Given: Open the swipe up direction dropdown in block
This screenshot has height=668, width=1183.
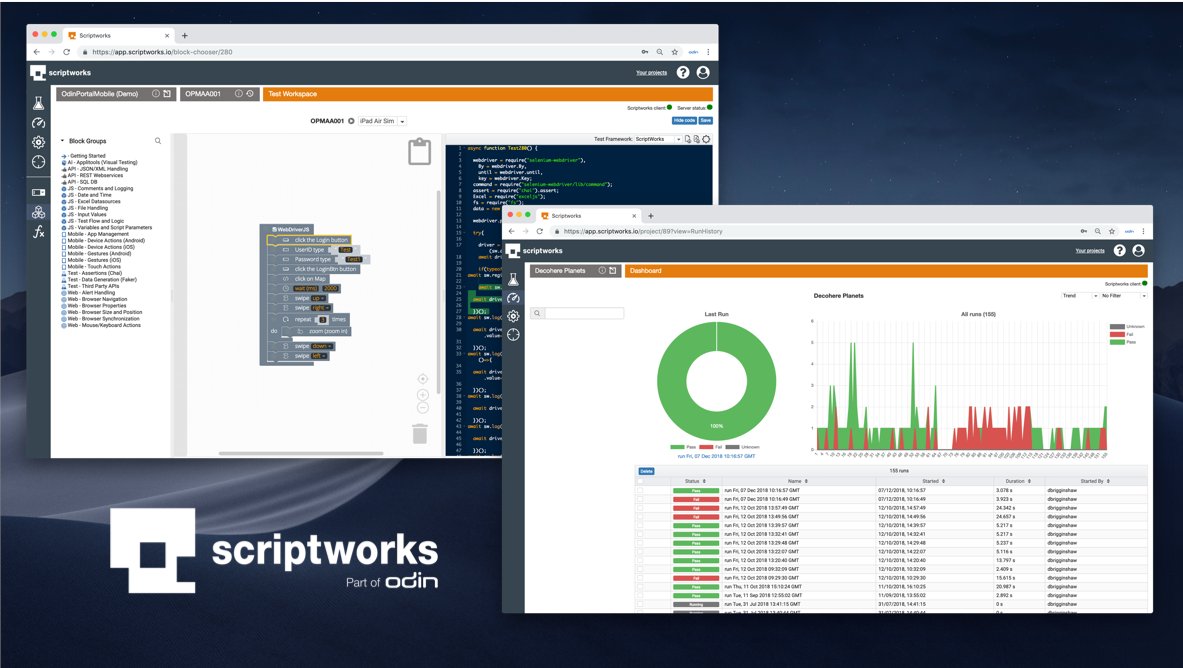Looking at the screenshot, I should 318,298.
